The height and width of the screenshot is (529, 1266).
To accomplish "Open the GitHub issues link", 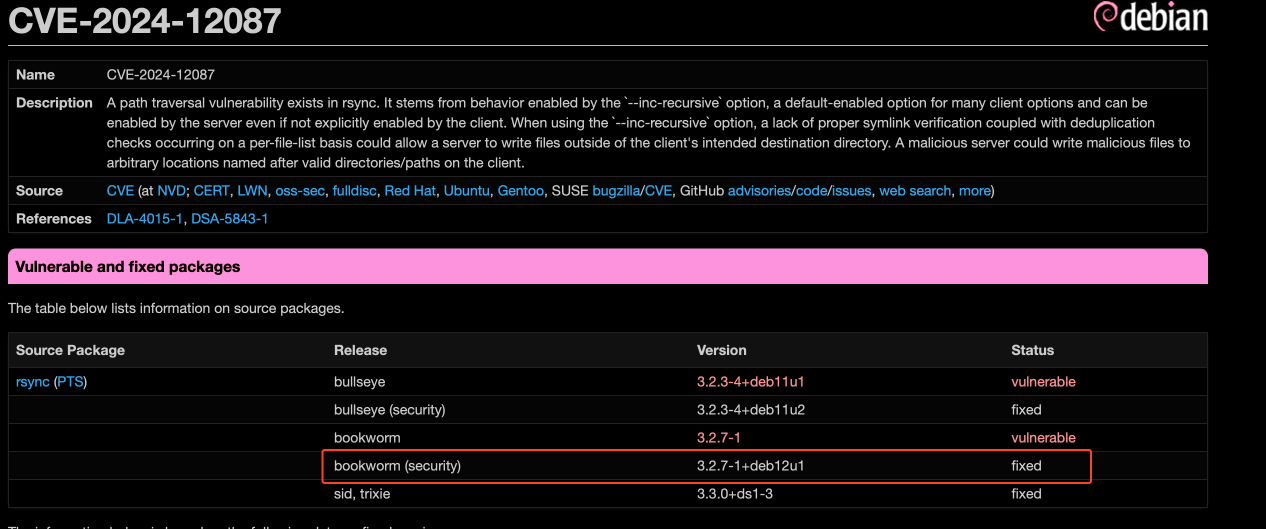I will (x=853, y=191).
